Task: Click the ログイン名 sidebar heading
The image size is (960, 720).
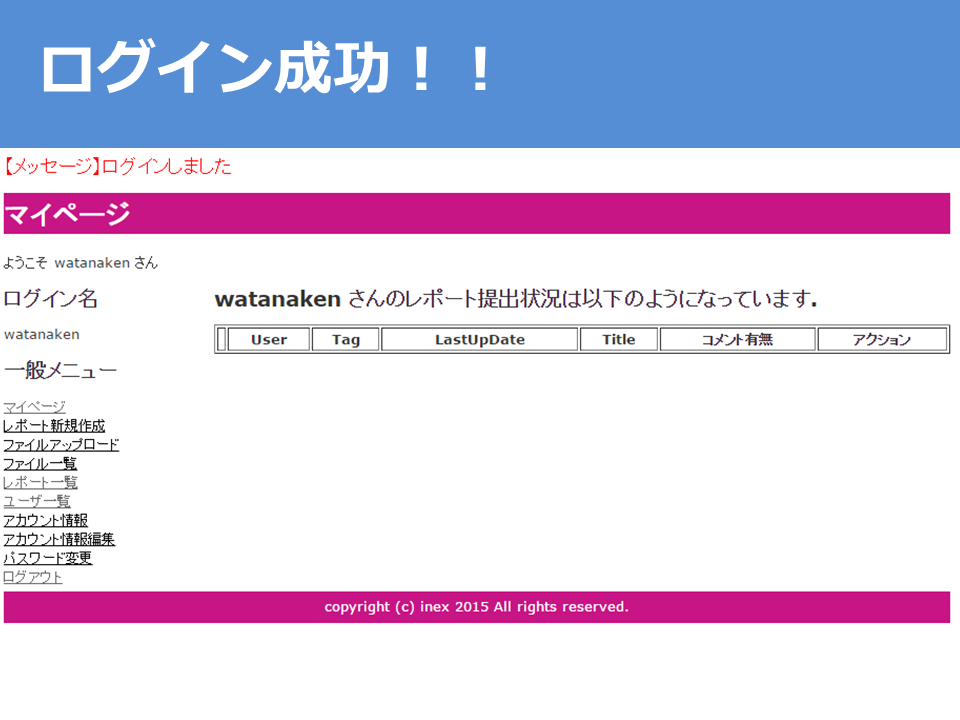Action: point(50,299)
